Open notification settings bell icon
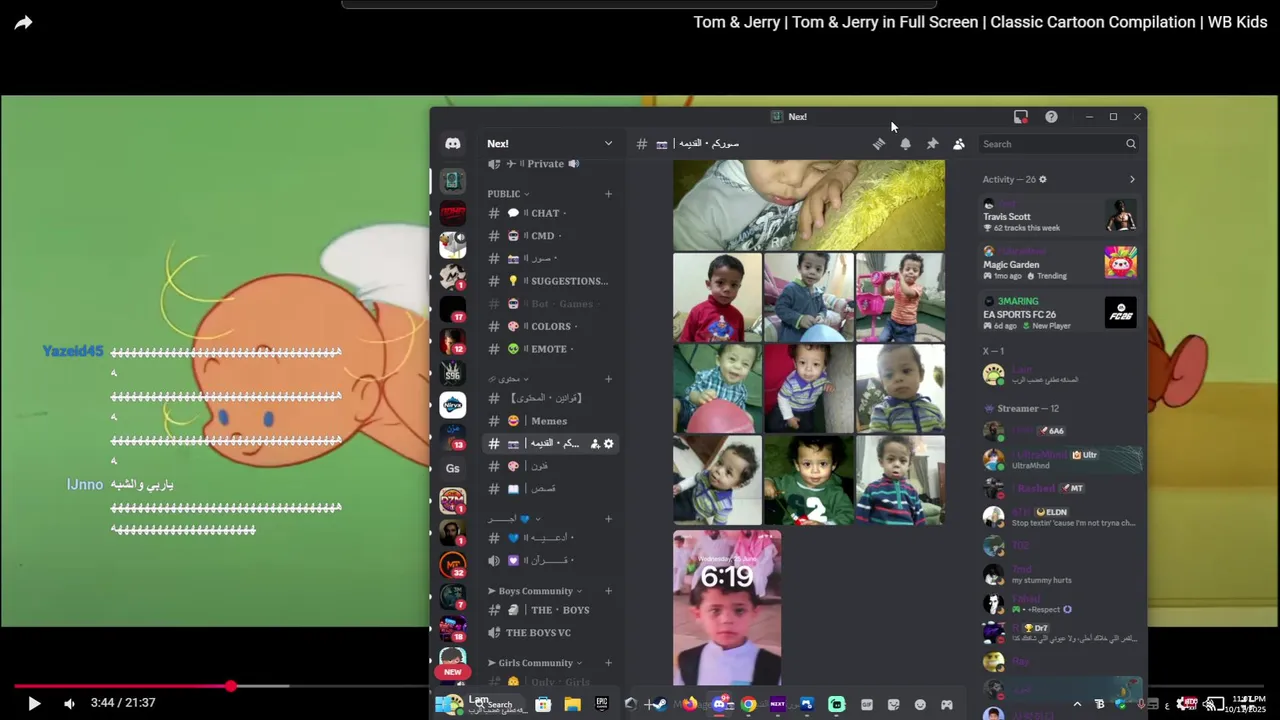The height and width of the screenshot is (720, 1280). click(x=905, y=144)
